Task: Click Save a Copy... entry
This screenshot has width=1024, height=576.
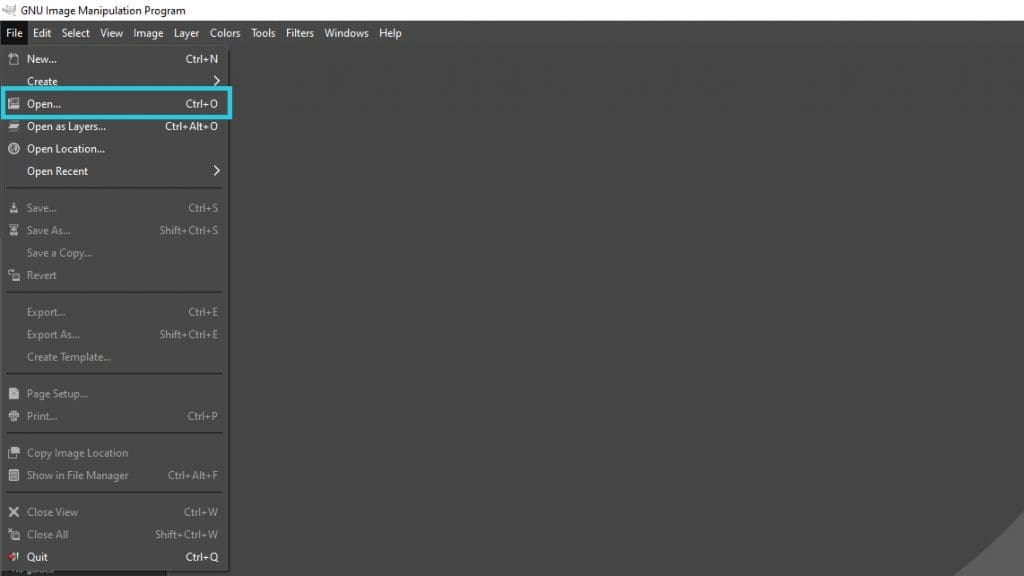Action: click(x=114, y=253)
